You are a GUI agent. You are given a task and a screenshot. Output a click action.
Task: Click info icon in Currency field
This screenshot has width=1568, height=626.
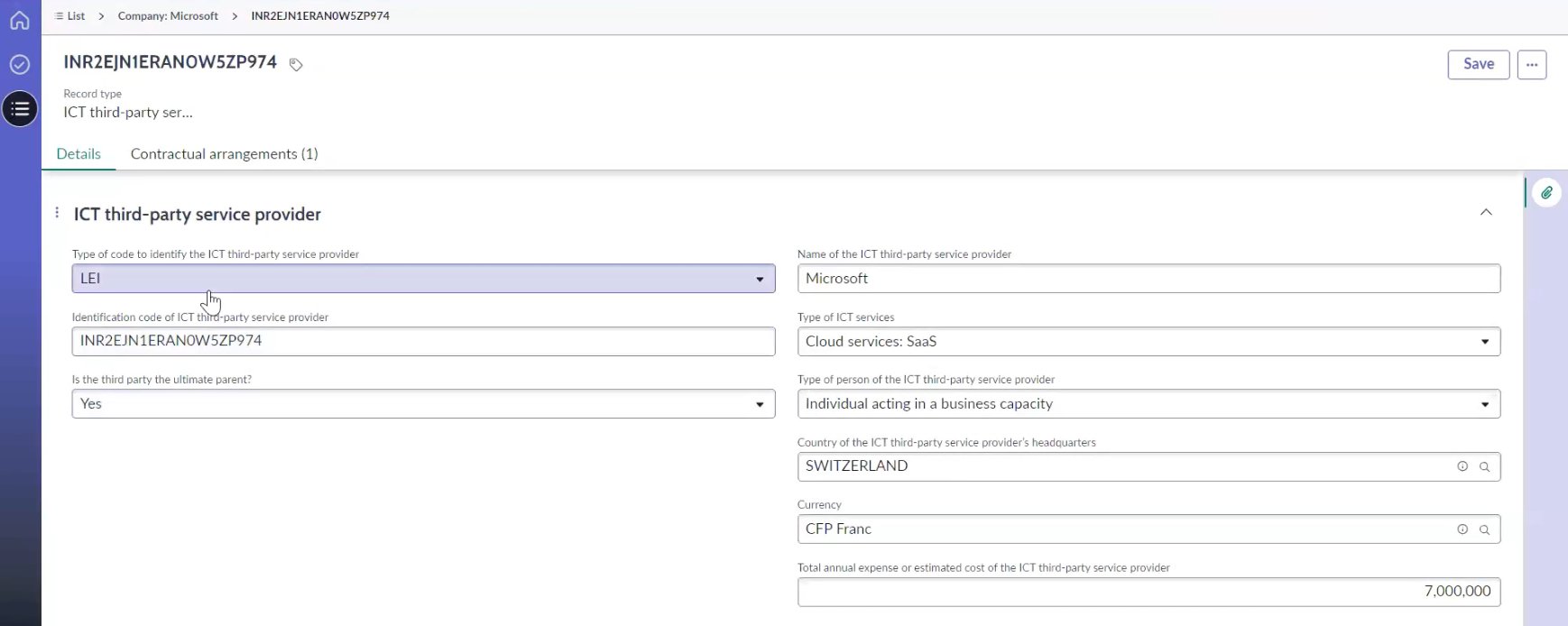point(1462,529)
